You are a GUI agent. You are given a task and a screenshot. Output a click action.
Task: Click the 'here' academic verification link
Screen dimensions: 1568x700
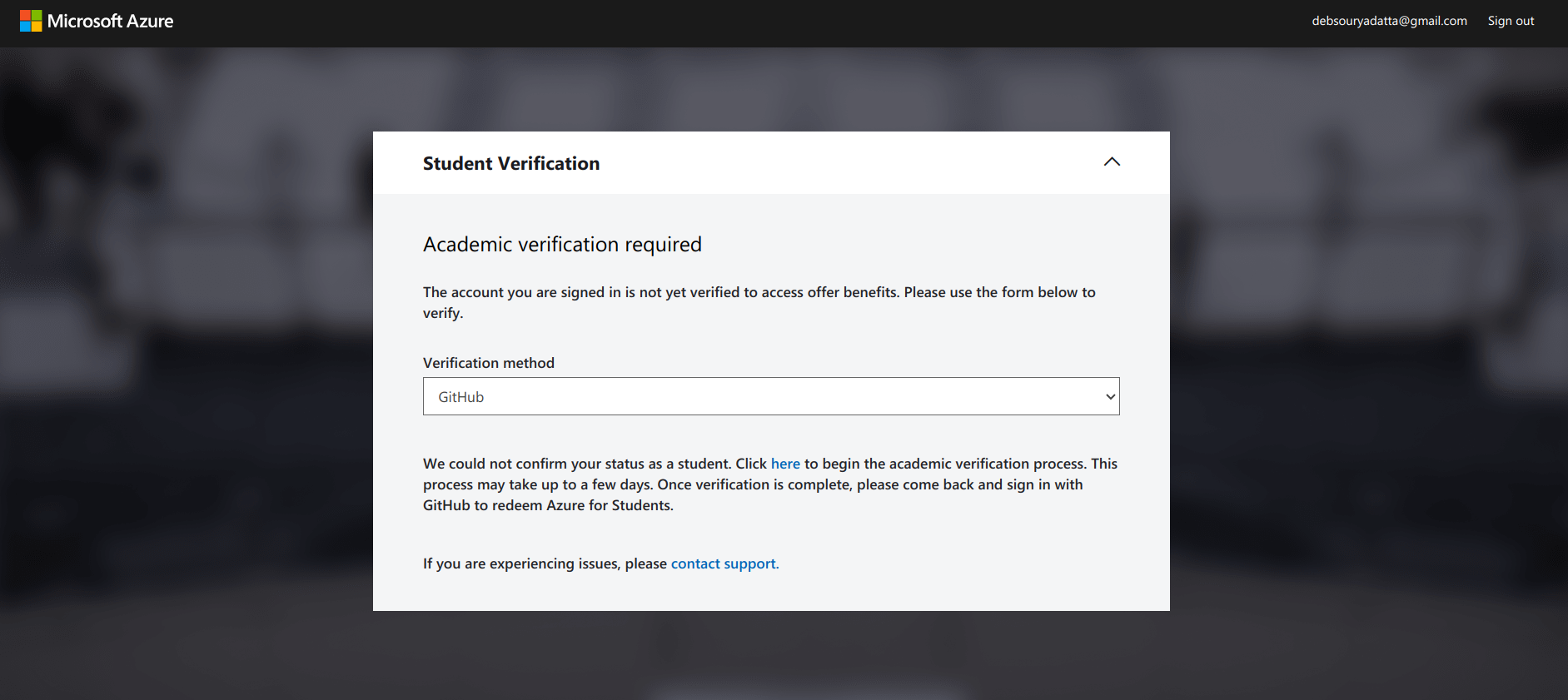pos(785,464)
